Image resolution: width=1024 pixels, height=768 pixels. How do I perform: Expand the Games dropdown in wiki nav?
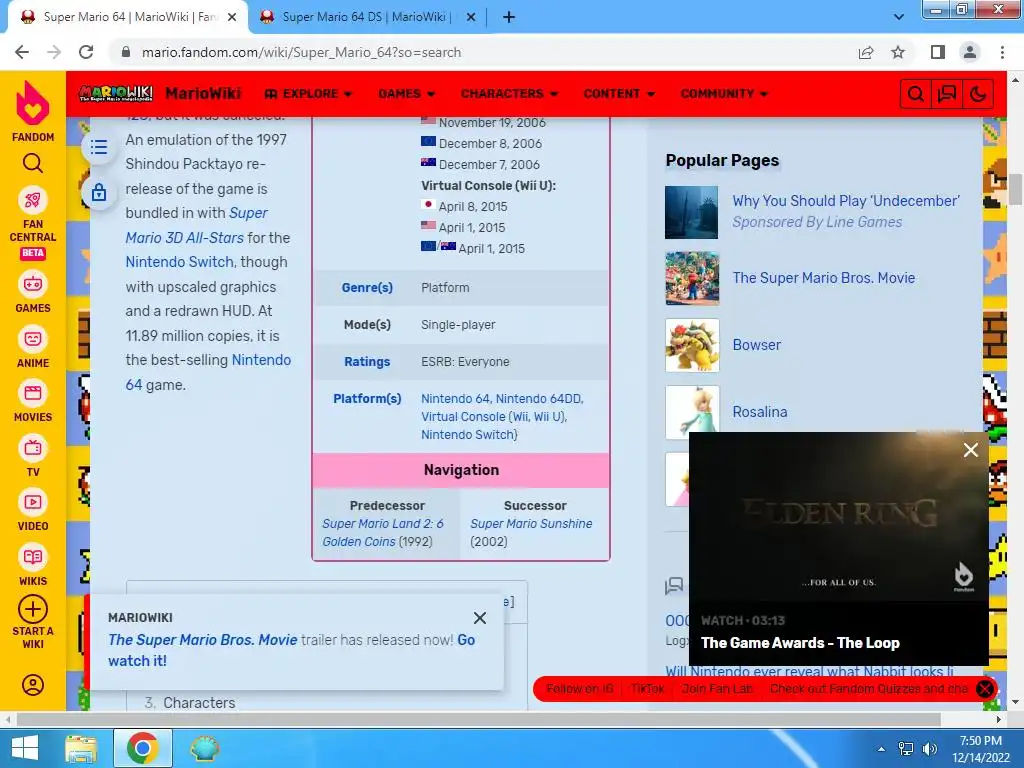[406, 94]
